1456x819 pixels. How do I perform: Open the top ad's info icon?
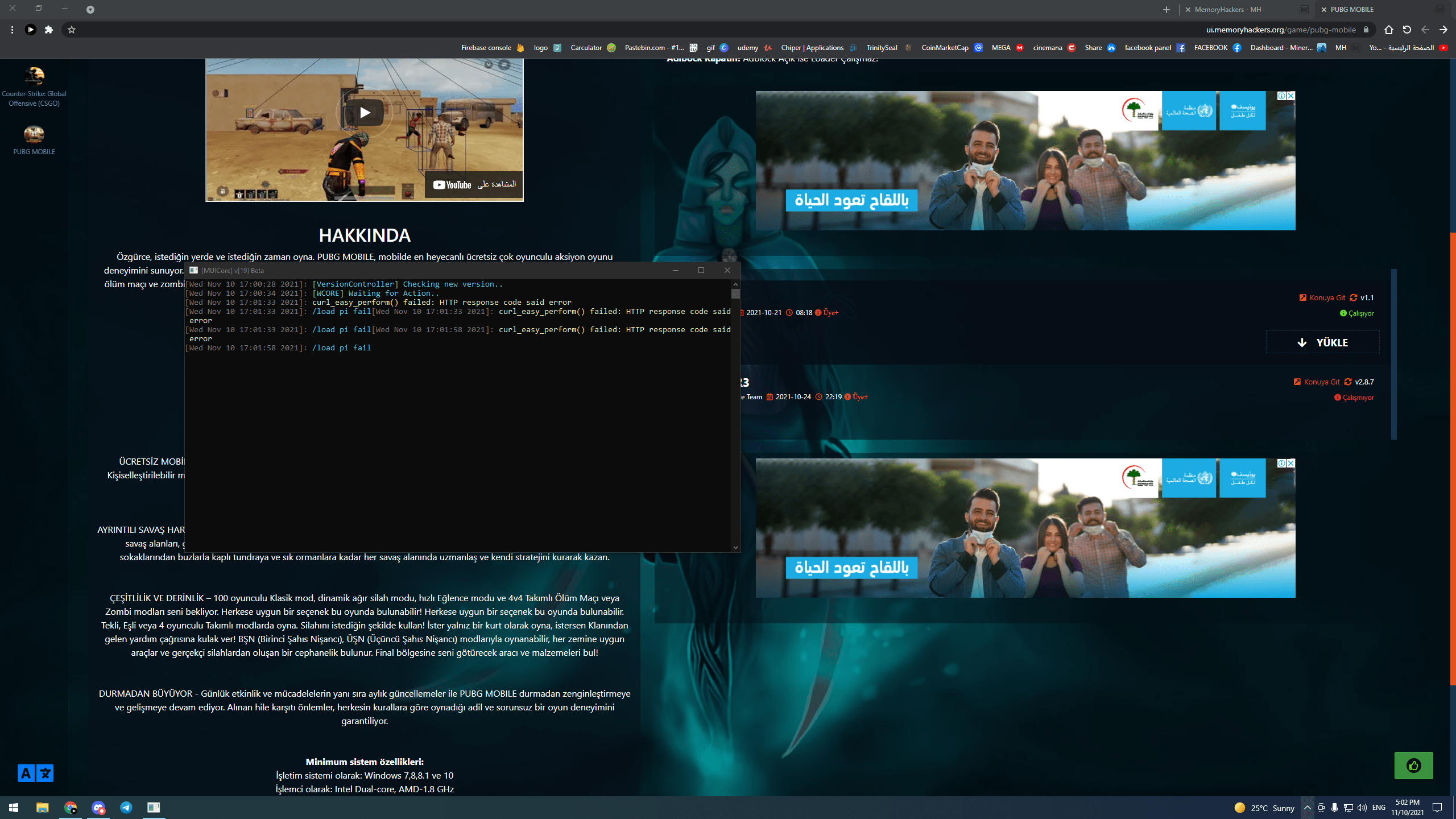1282,96
